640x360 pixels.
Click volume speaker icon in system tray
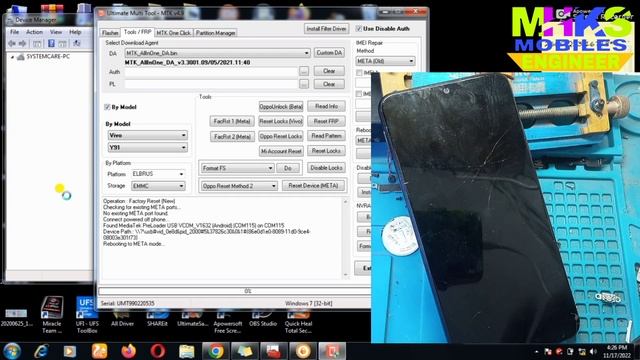pyautogui.click(x=593, y=351)
